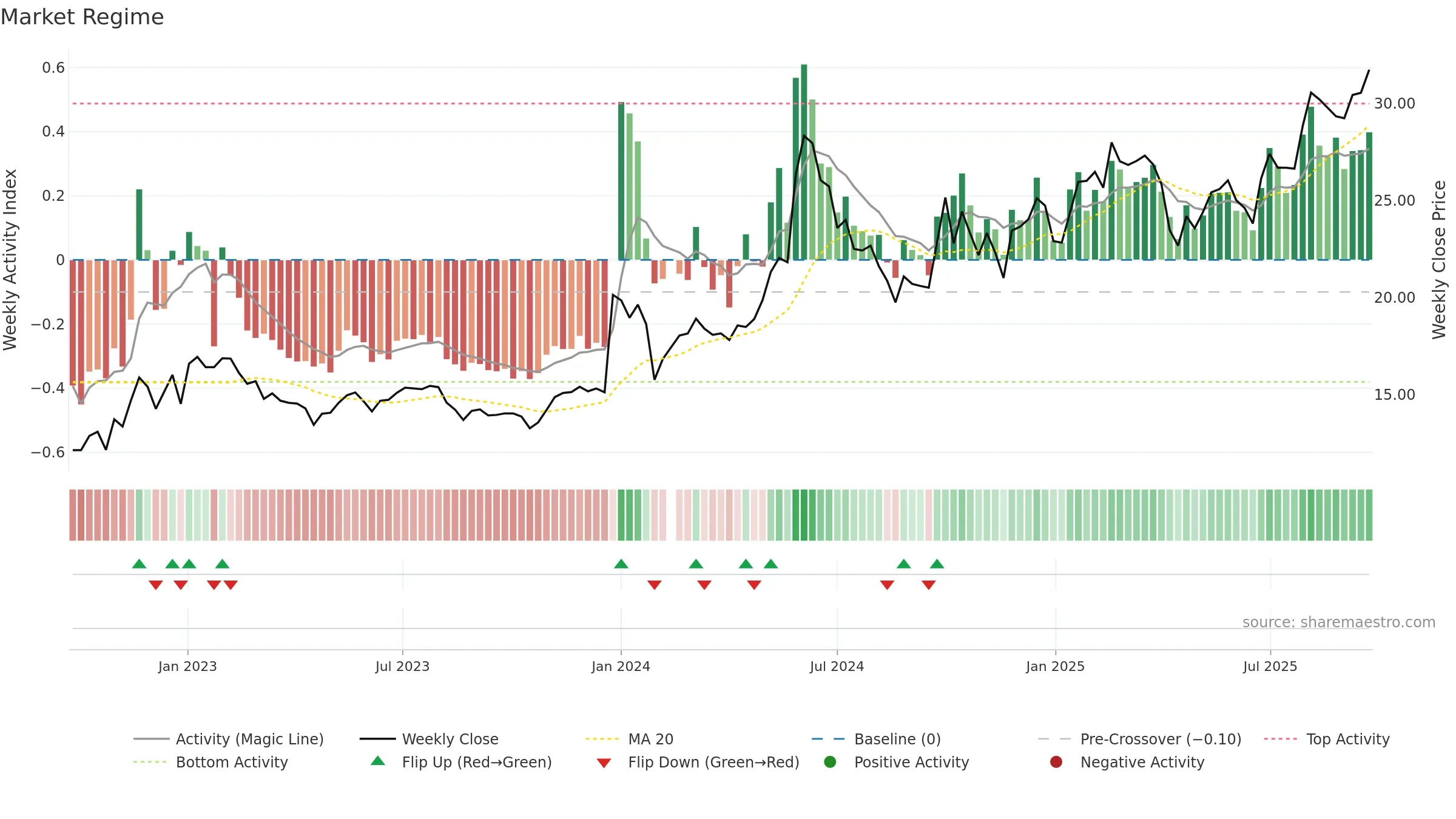Click the dark green regime strip cell mid-2024
Screen dimensions: 1456x819
pyautogui.click(x=804, y=515)
